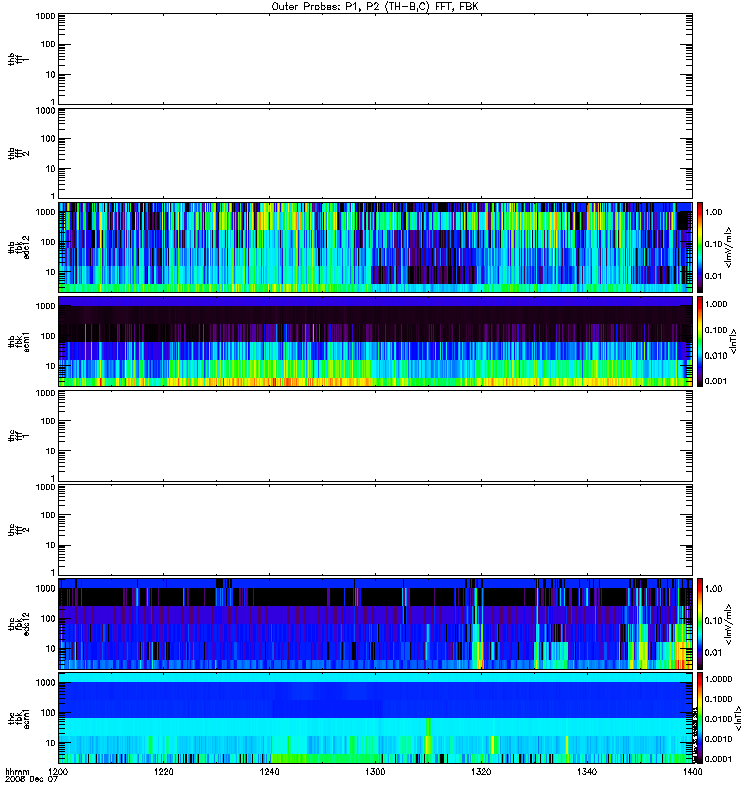Click the 1320 time axis label
This screenshot has width=750, height=800.
click(x=481, y=772)
